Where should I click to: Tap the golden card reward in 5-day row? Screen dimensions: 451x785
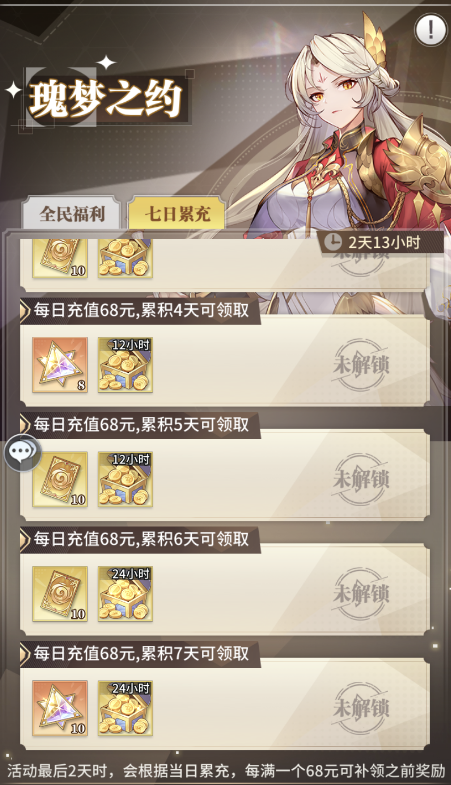[60, 479]
